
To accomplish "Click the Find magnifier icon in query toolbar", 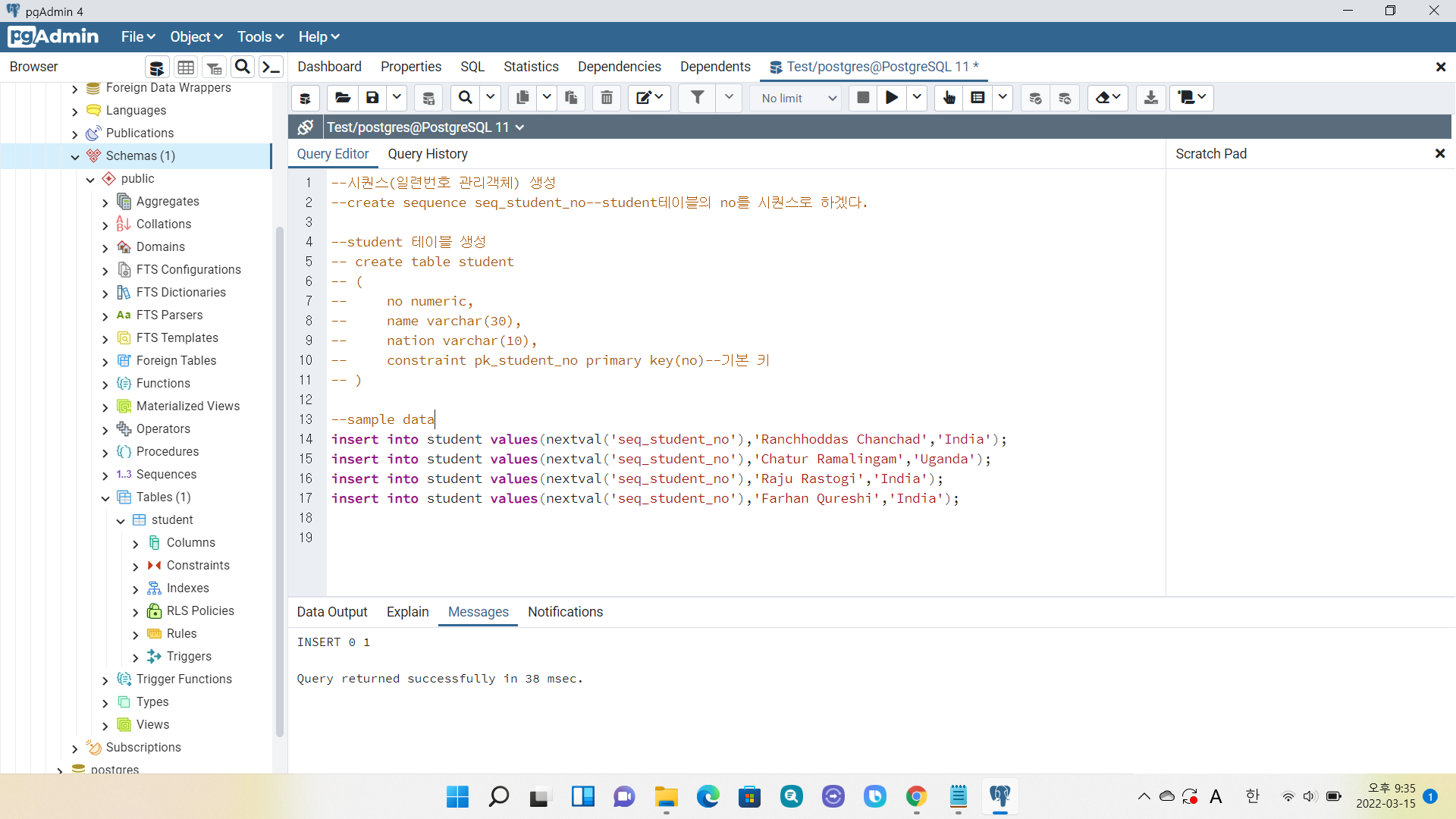I will [465, 98].
